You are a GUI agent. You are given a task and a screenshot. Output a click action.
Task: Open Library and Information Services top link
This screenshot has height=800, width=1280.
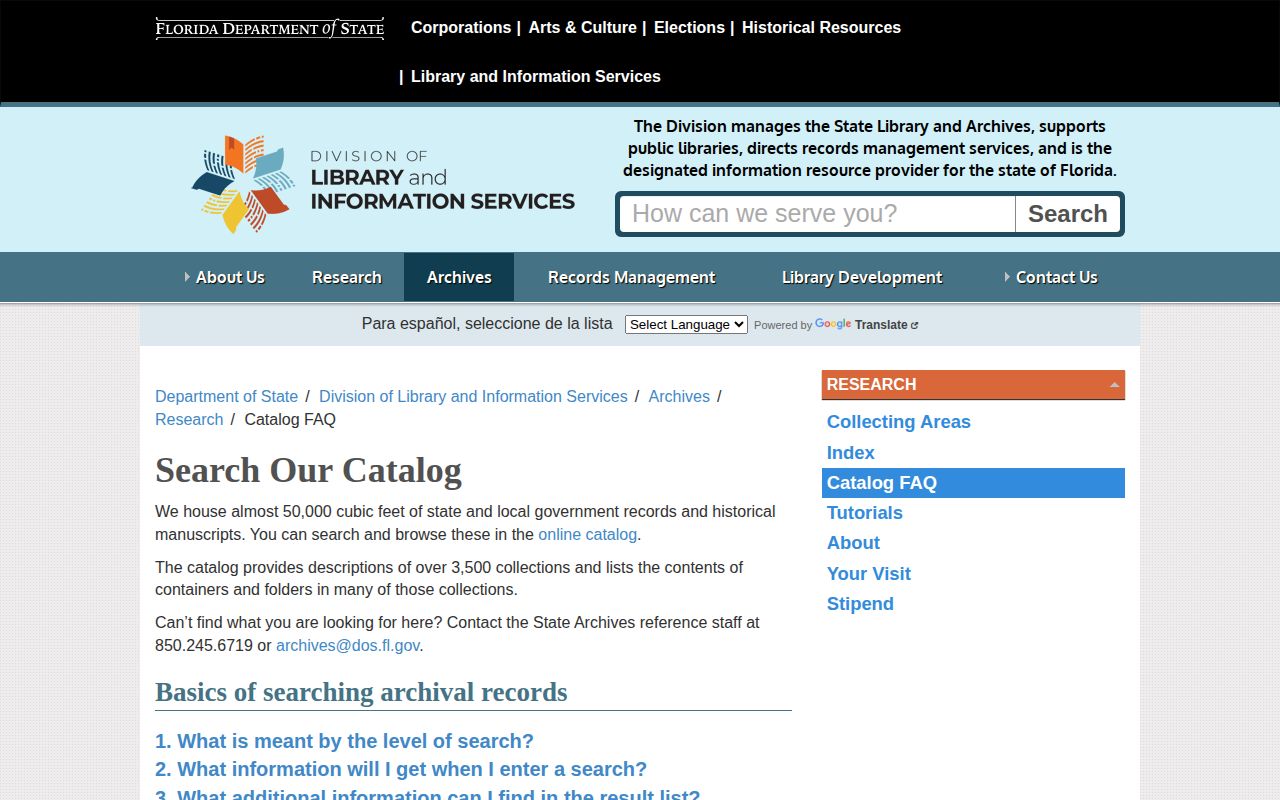[x=536, y=77]
